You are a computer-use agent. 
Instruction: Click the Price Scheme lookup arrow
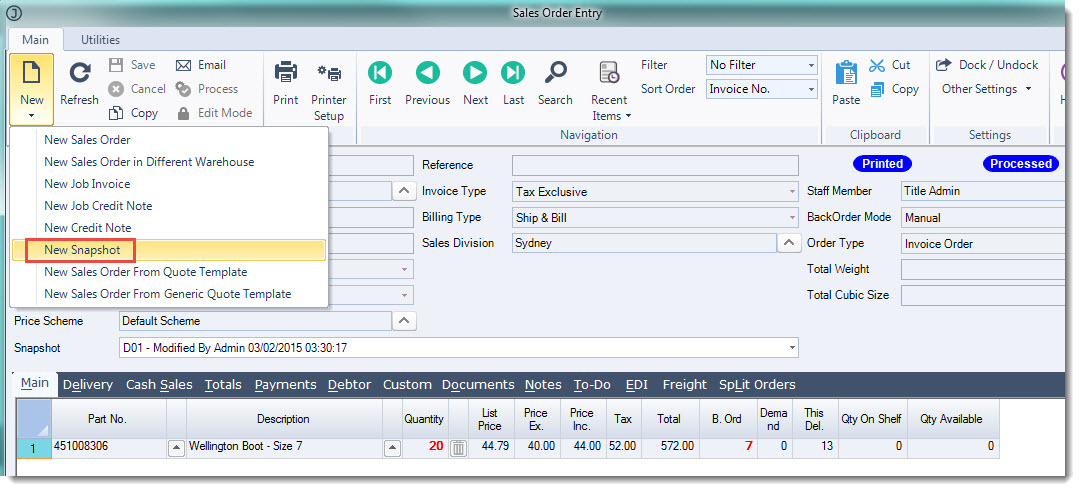(x=404, y=321)
